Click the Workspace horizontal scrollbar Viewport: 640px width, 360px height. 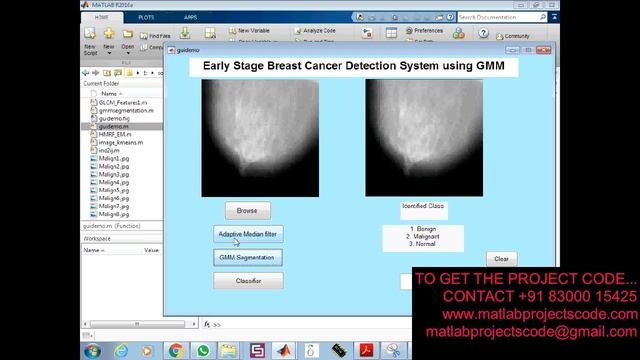point(137,324)
